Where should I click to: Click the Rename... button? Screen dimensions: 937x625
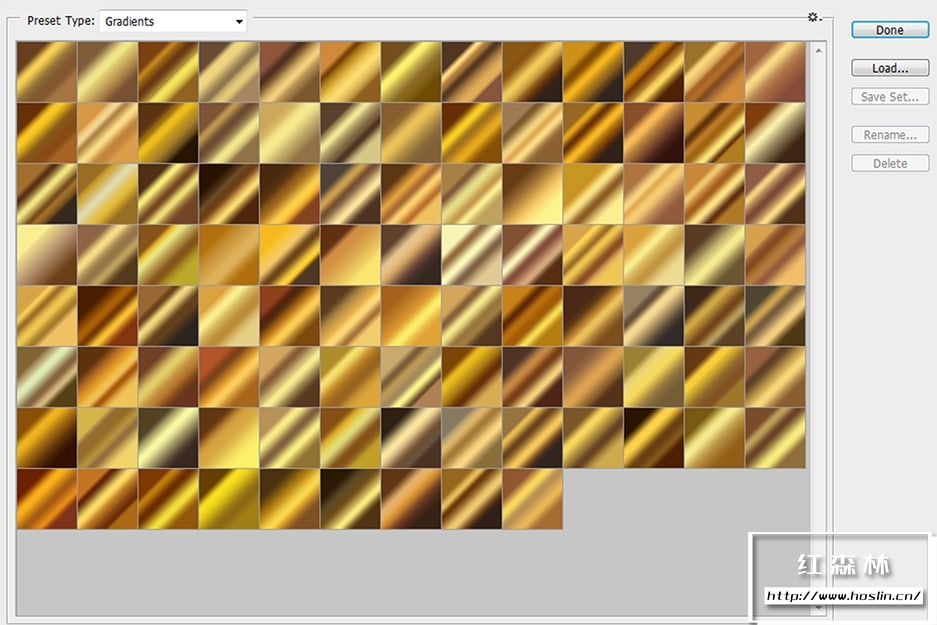pyautogui.click(x=890, y=134)
